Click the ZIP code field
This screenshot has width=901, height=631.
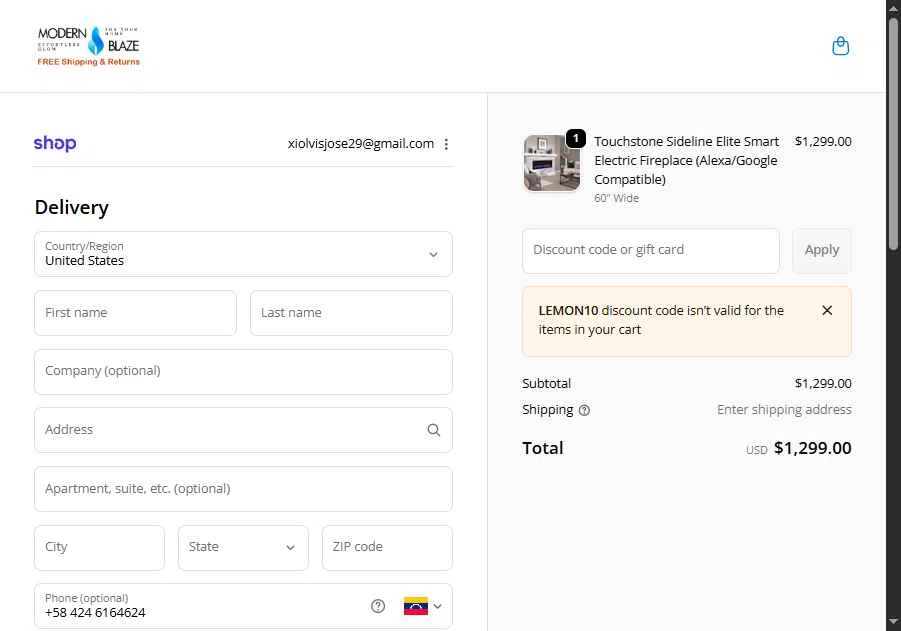(387, 547)
